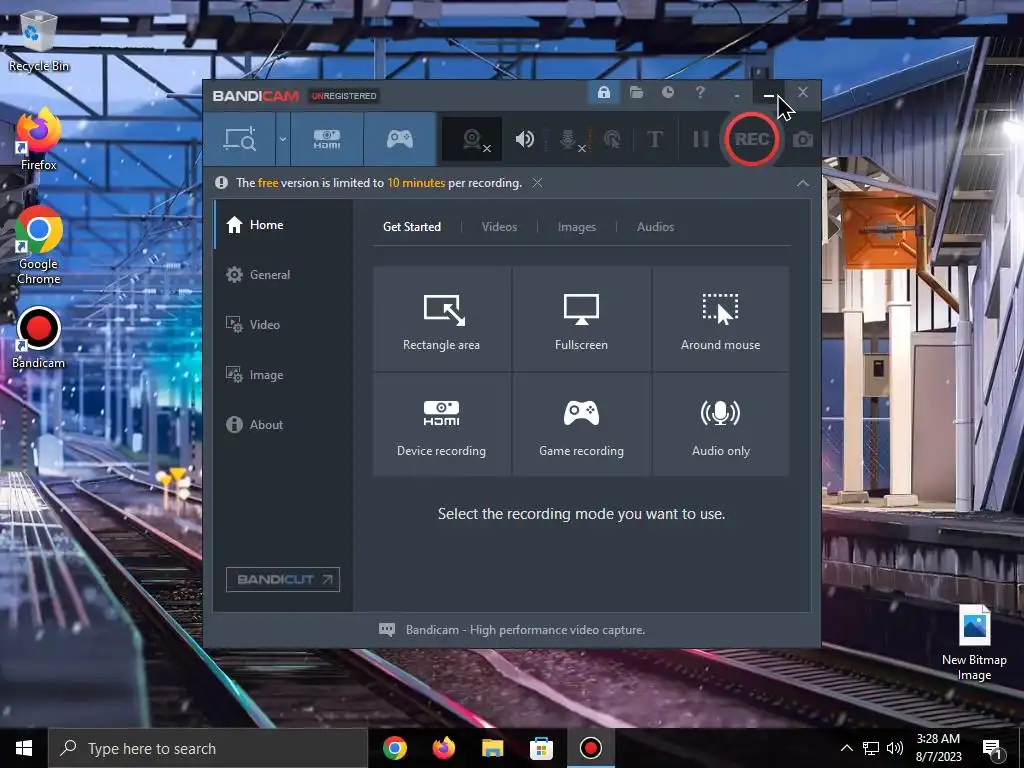Open File Explorer from the taskbar
This screenshot has height=768, width=1024.
492,748
